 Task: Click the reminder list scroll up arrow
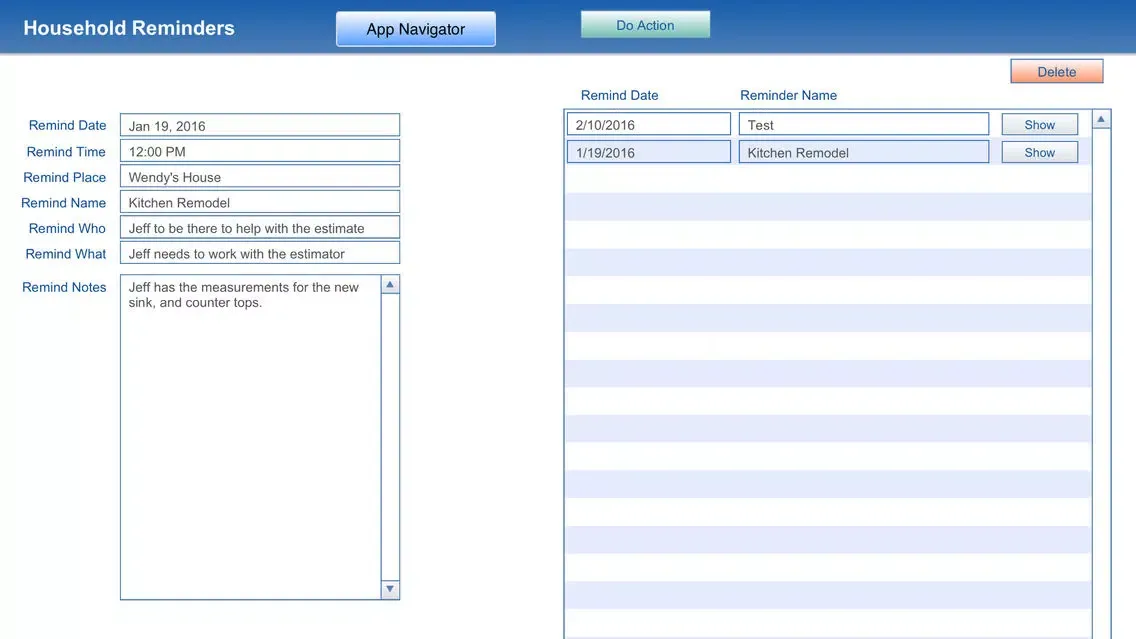[1101, 120]
